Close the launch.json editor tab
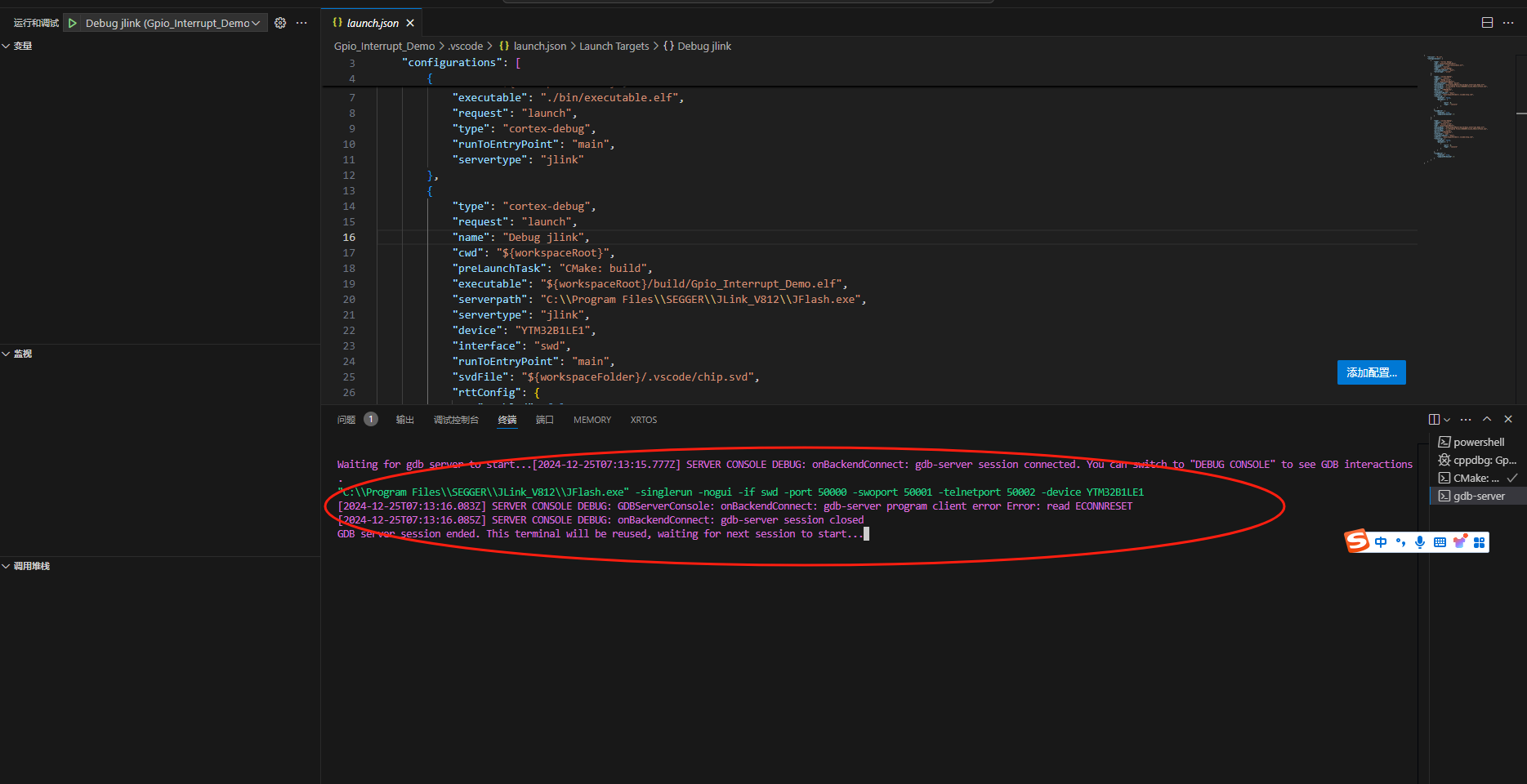 point(410,23)
